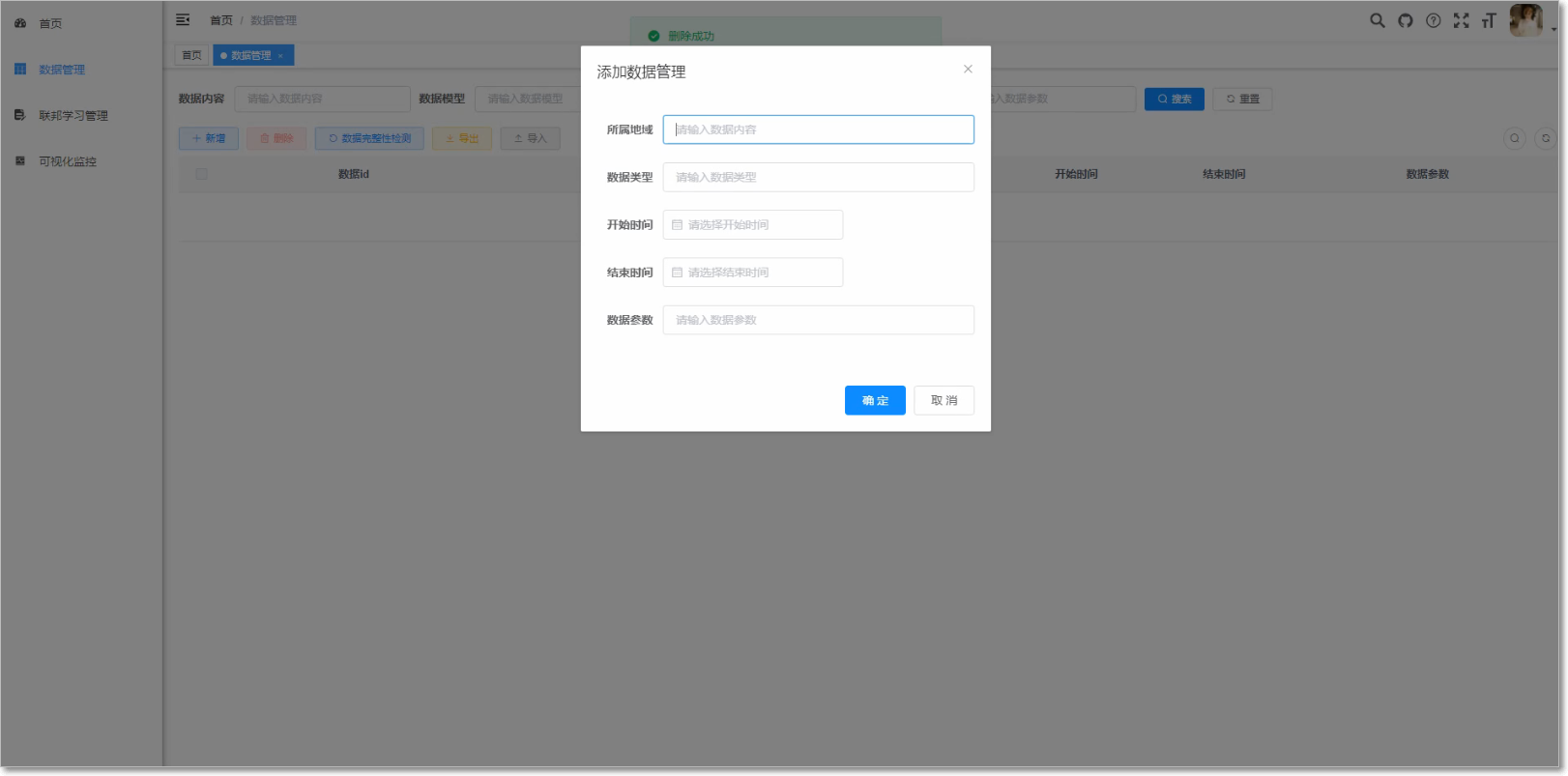The width and height of the screenshot is (1568, 776).
Task: Click the 首页 dashboard icon in sidebar
Action: point(20,22)
